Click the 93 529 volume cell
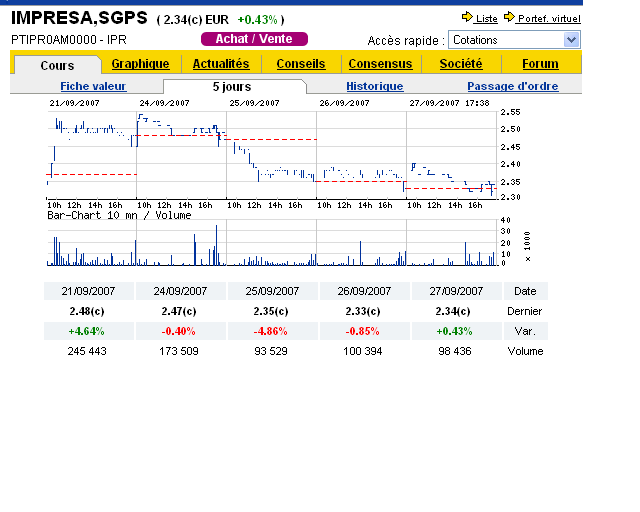Screen dimensions: 640x512 271,351
